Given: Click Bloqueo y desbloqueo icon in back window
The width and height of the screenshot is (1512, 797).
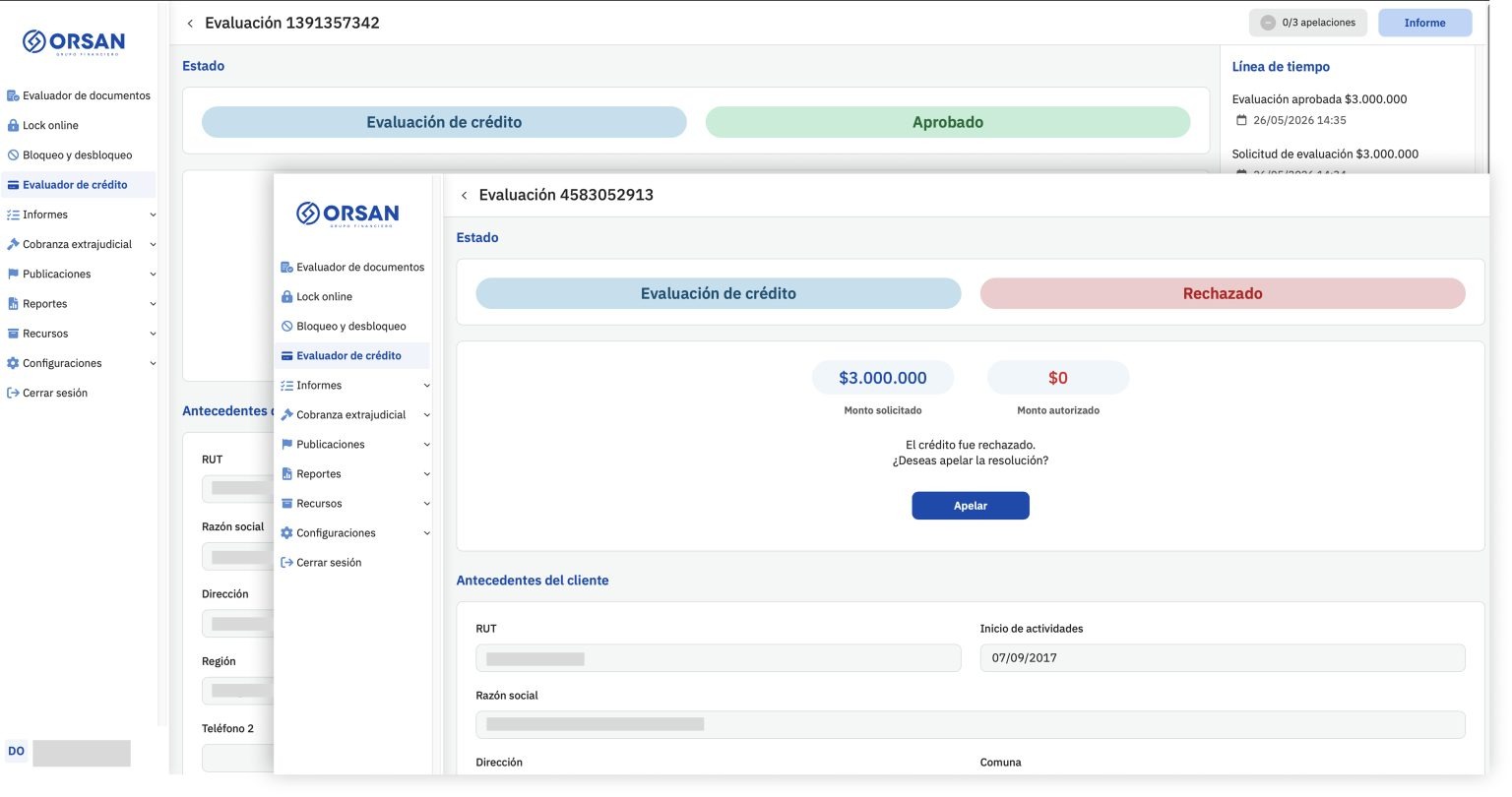Looking at the screenshot, I should [13, 154].
